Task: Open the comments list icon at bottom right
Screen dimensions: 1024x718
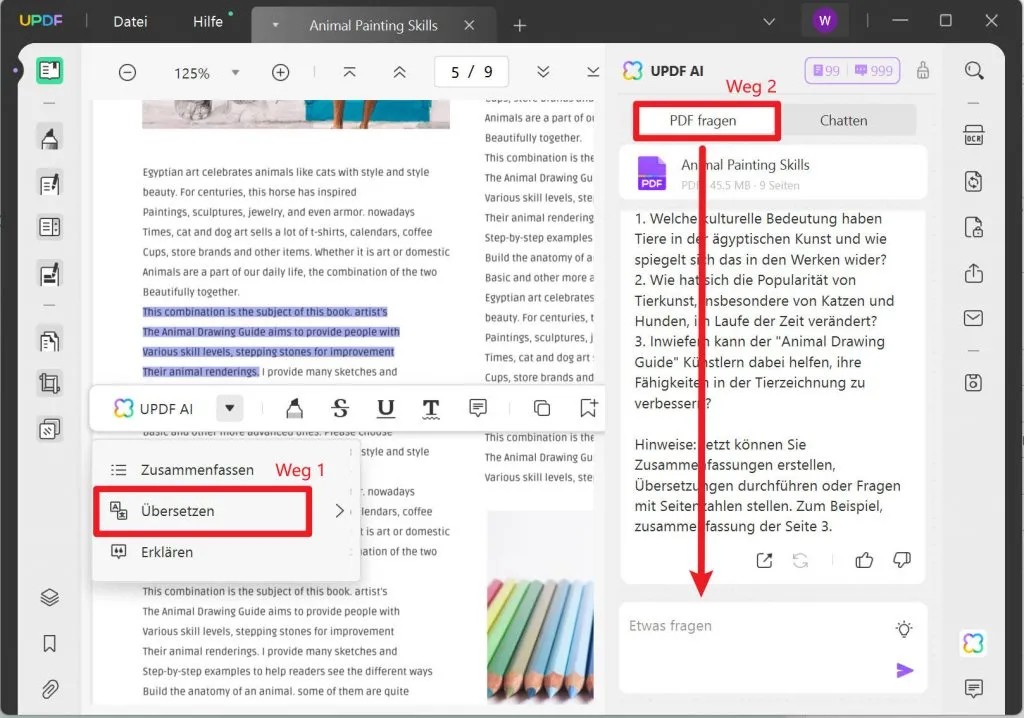Action: click(x=974, y=688)
